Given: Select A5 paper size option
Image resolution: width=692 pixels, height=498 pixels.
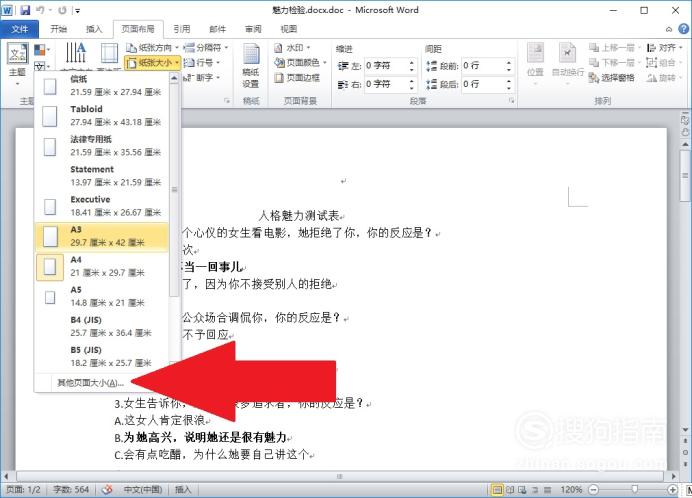Looking at the screenshot, I should (102, 296).
